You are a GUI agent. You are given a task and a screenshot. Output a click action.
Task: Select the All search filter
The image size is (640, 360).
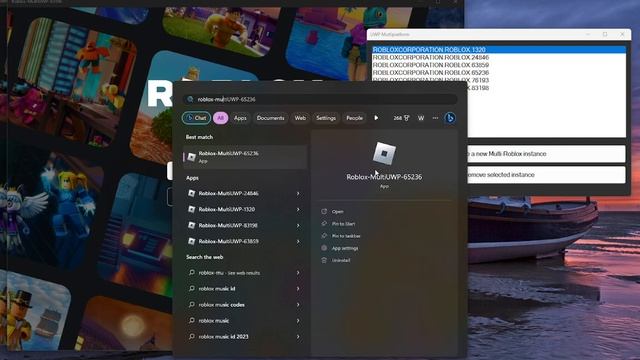click(x=220, y=118)
